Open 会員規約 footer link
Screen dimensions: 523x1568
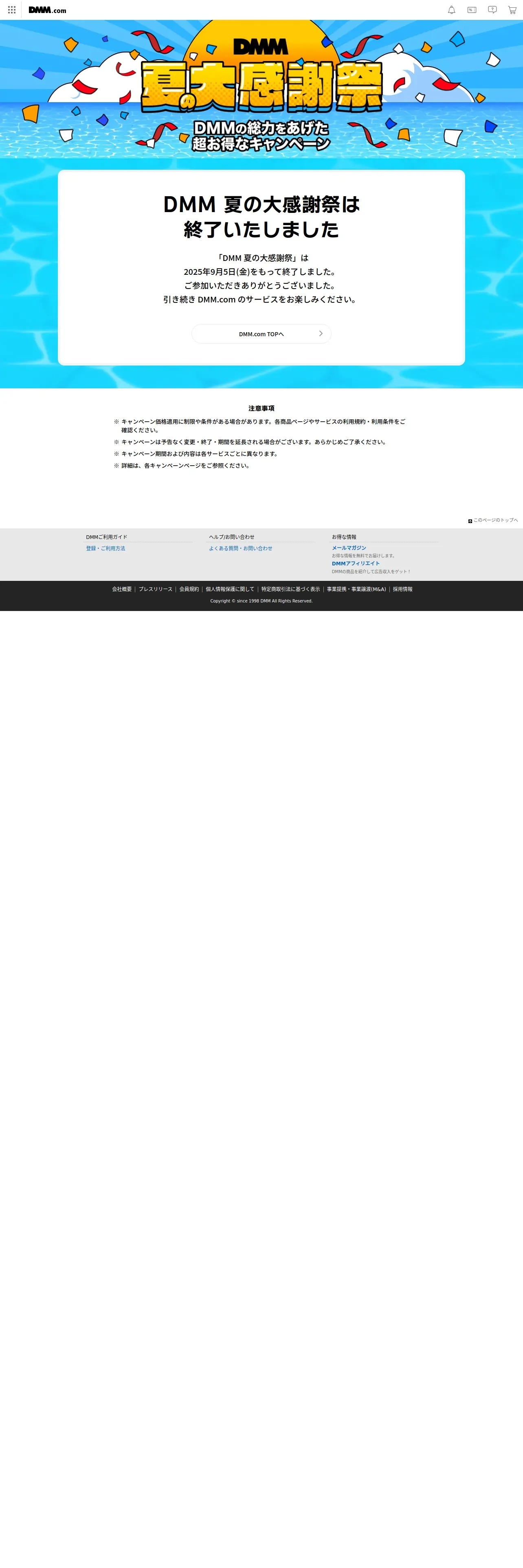pyautogui.click(x=189, y=589)
